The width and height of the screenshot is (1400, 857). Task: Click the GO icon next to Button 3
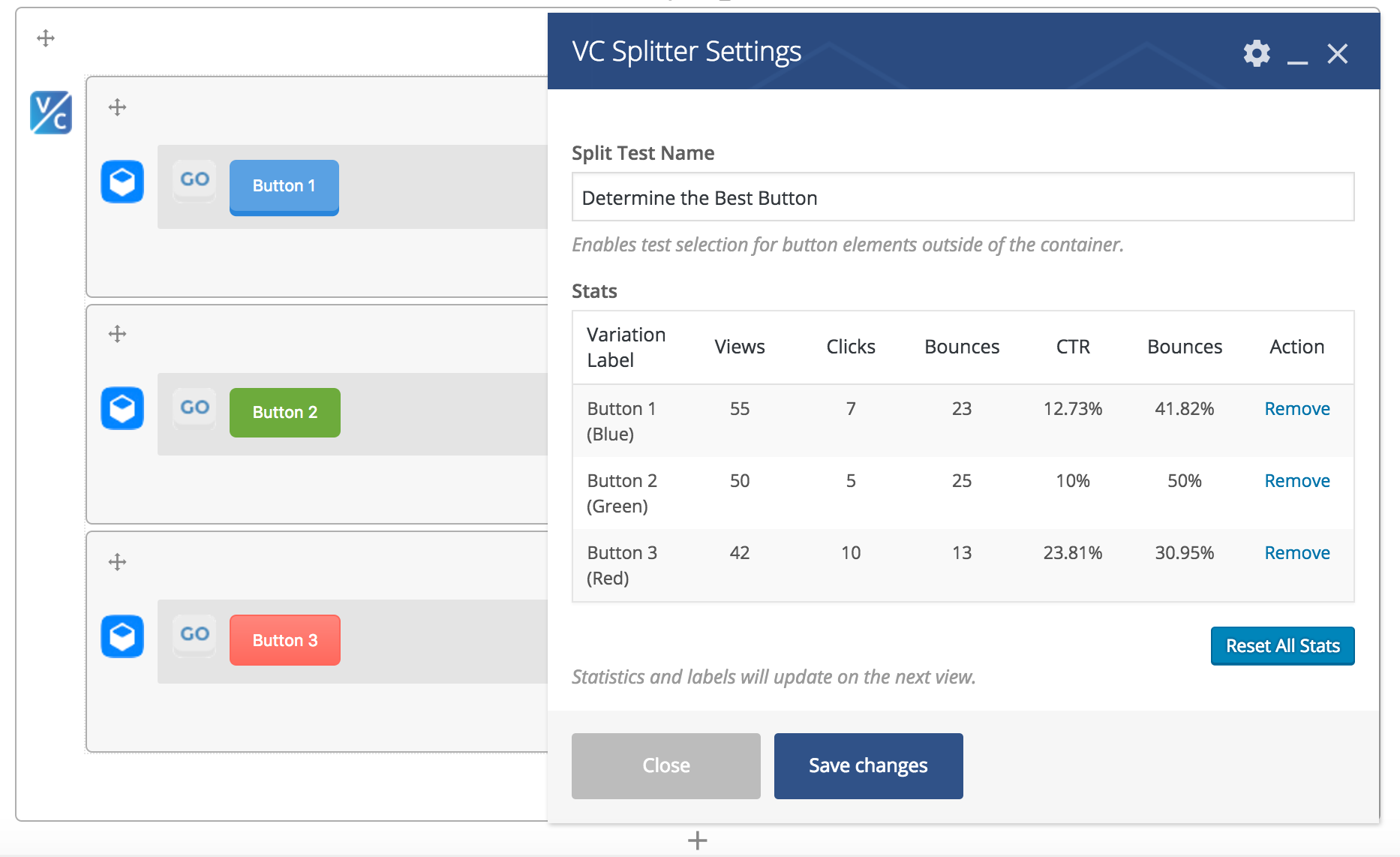(194, 635)
